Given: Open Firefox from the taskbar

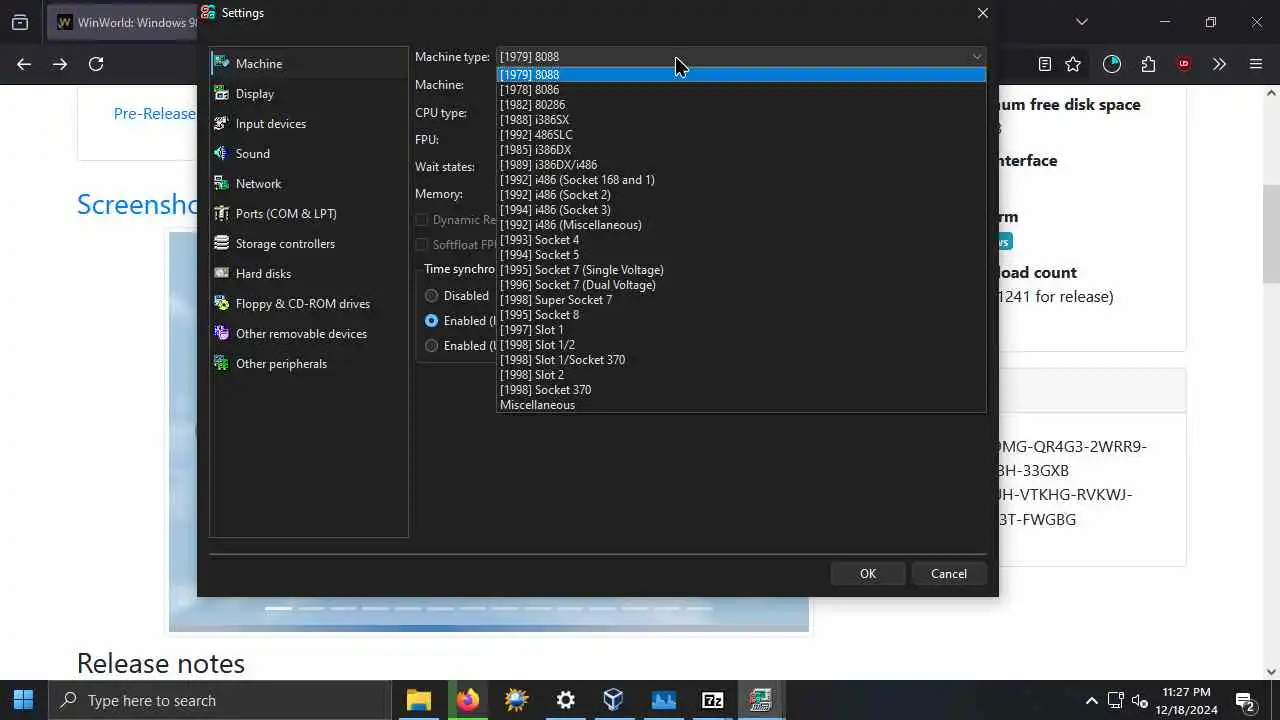Looking at the screenshot, I should click(467, 700).
